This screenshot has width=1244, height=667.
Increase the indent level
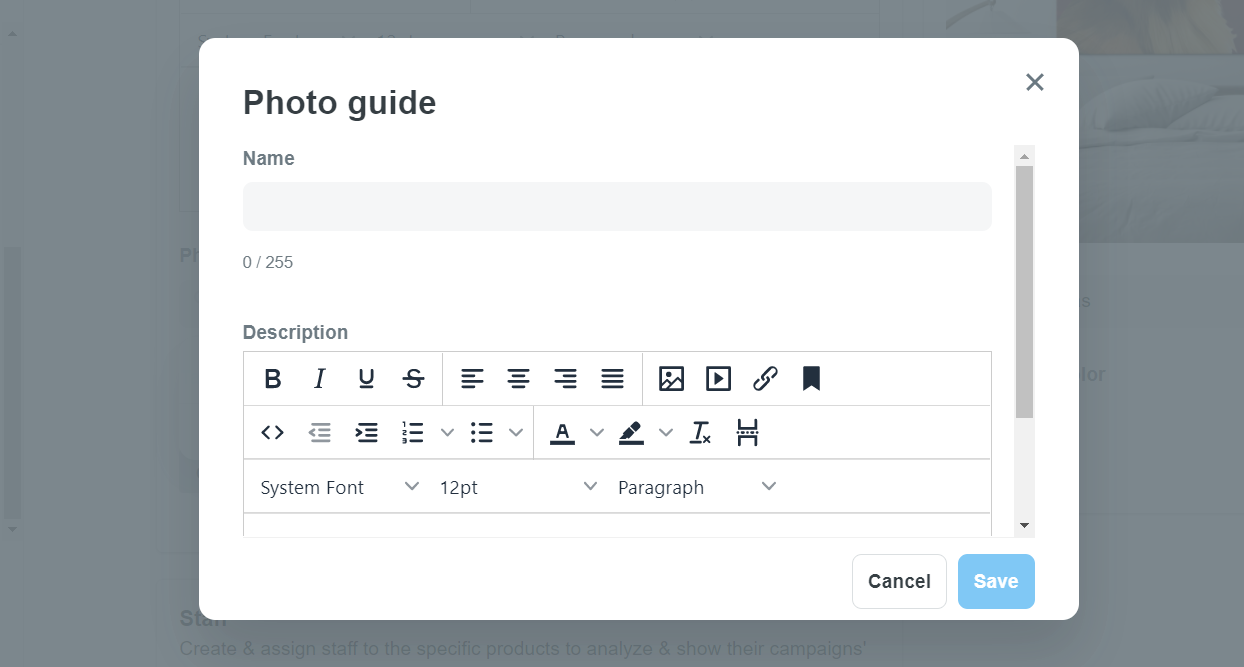(x=367, y=433)
